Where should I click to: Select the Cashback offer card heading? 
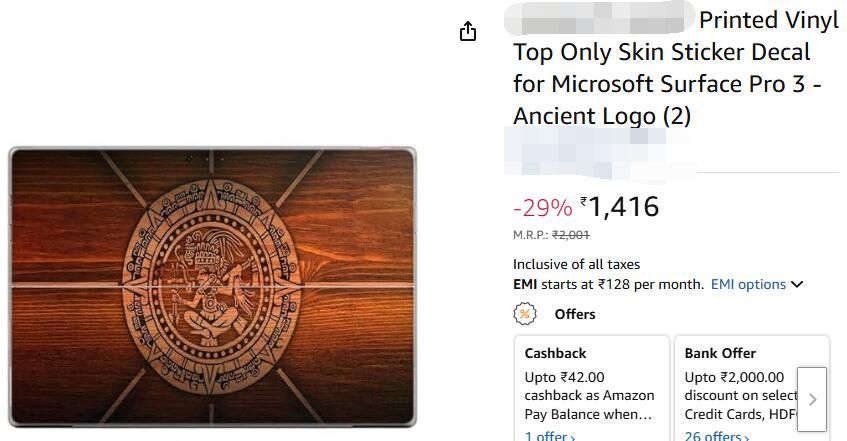555,353
